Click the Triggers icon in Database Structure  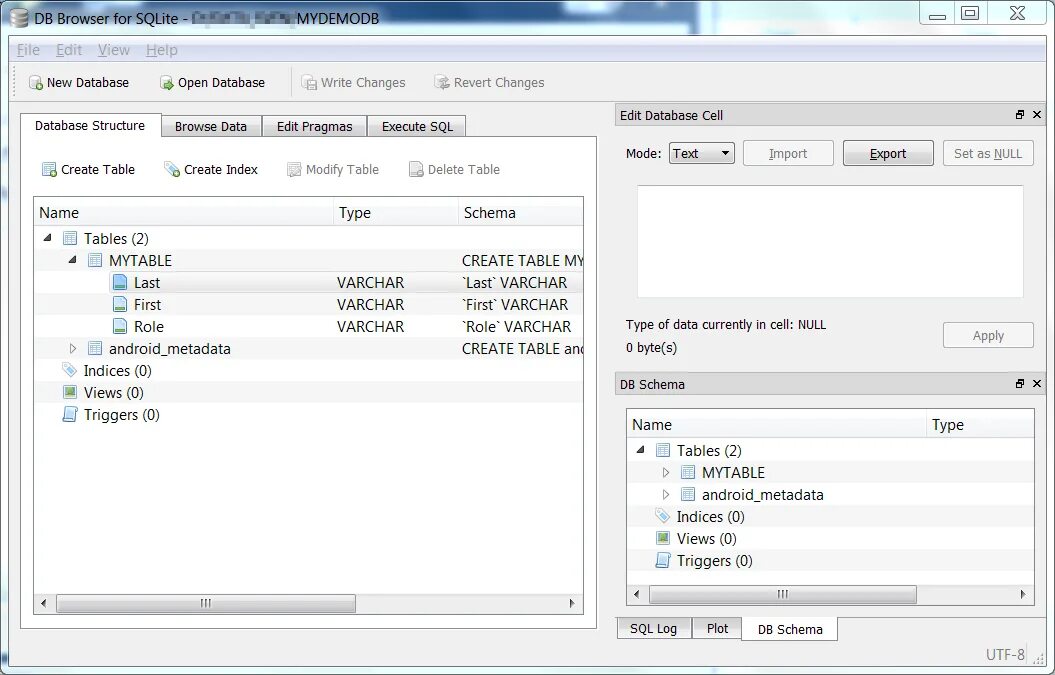(70, 415)
